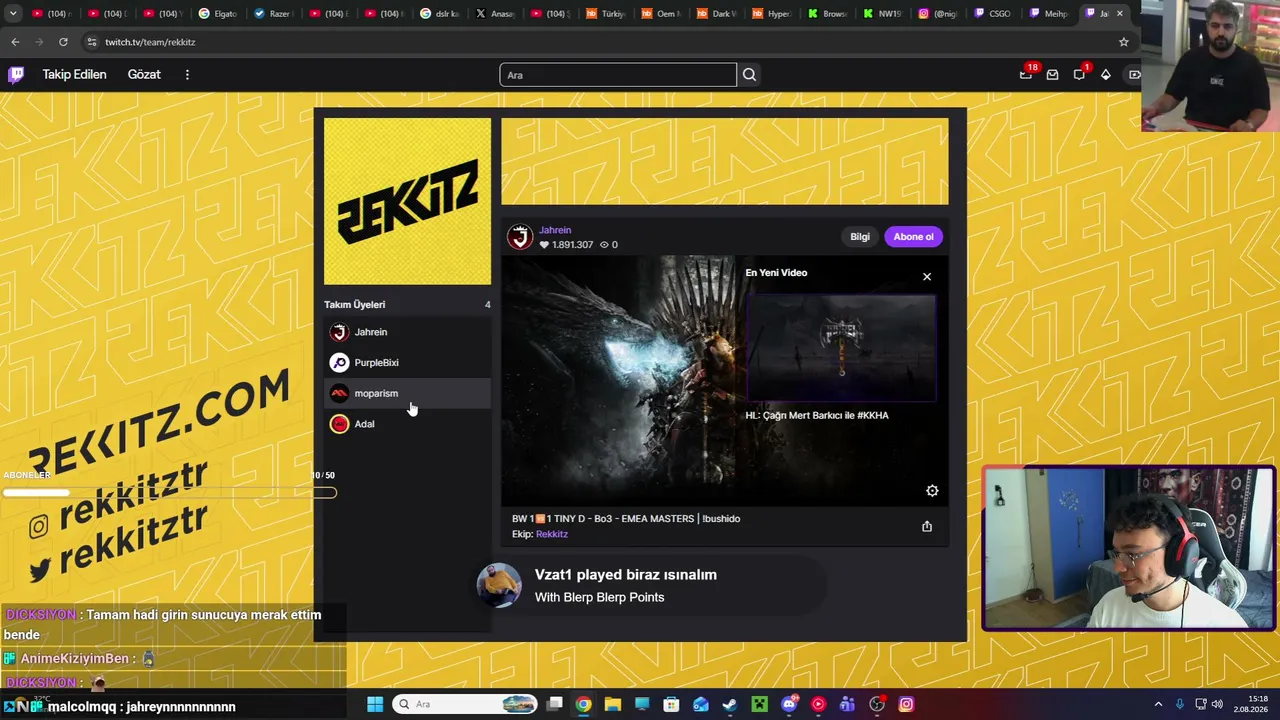
Task: Open Minecraft from the taskbar
Action: click(759, 704)
